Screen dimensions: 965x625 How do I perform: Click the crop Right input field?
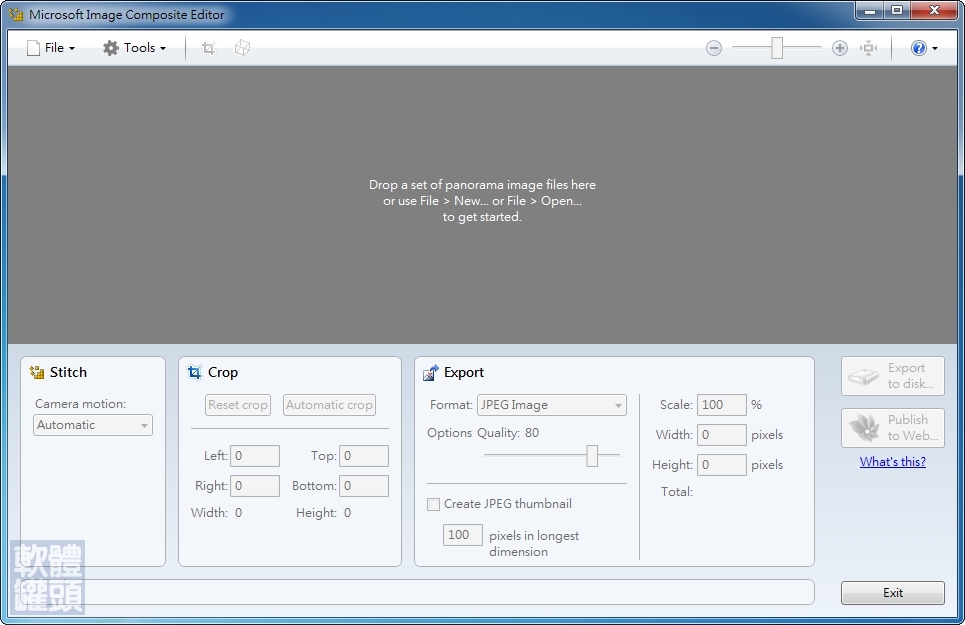(255, 486)
